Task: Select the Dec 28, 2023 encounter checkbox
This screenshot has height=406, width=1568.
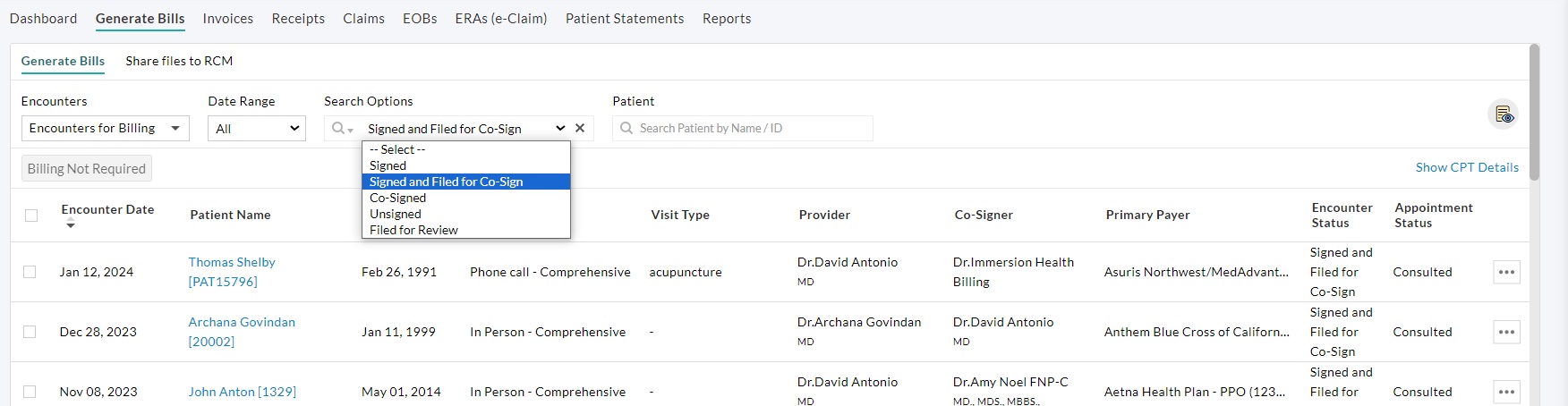Action: point(30,332)
